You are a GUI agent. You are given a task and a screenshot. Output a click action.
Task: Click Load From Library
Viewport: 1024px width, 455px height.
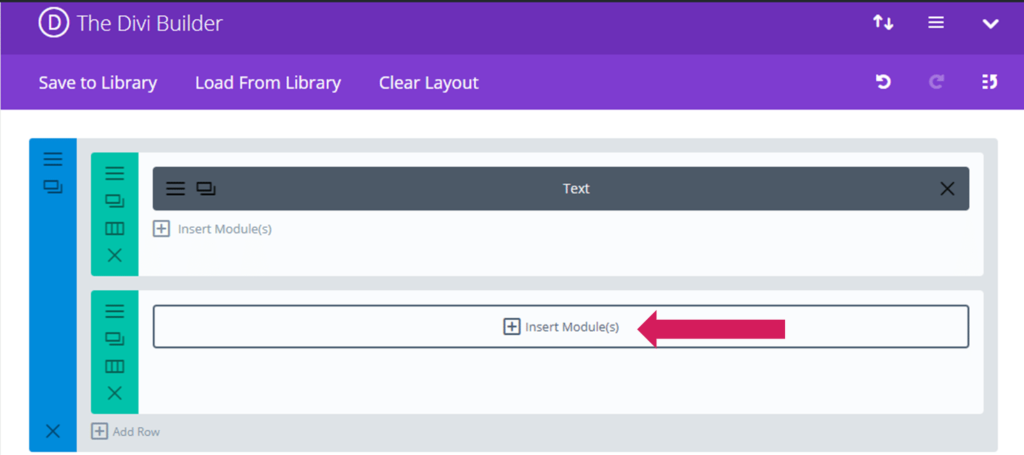tap(268, 83)
